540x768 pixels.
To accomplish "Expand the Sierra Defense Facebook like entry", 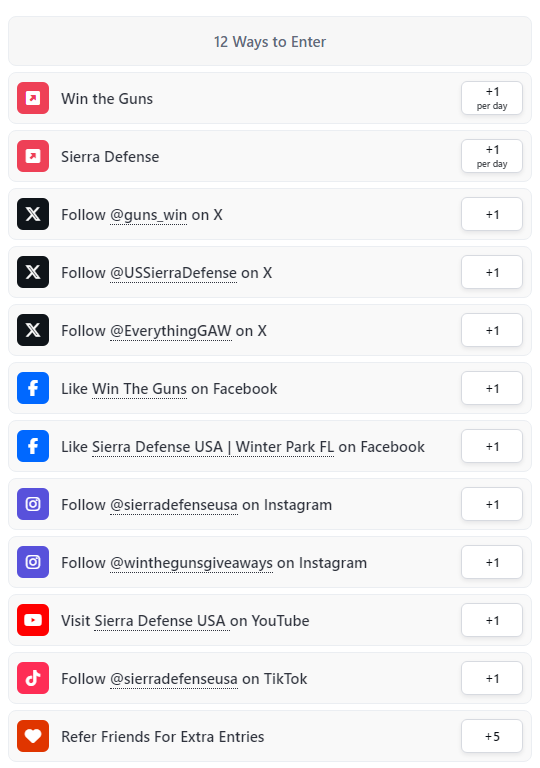I will pos(270,446).
